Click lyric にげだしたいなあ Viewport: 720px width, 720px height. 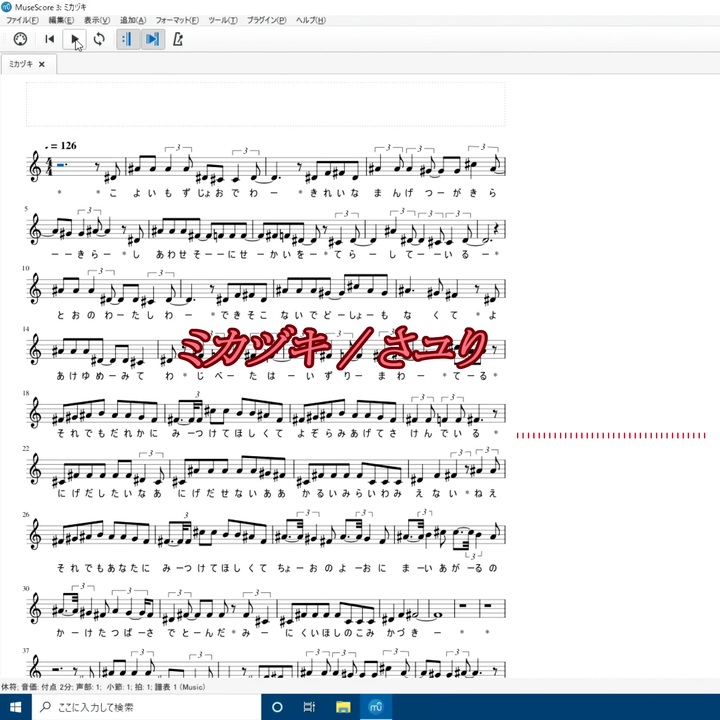point(109,494)
